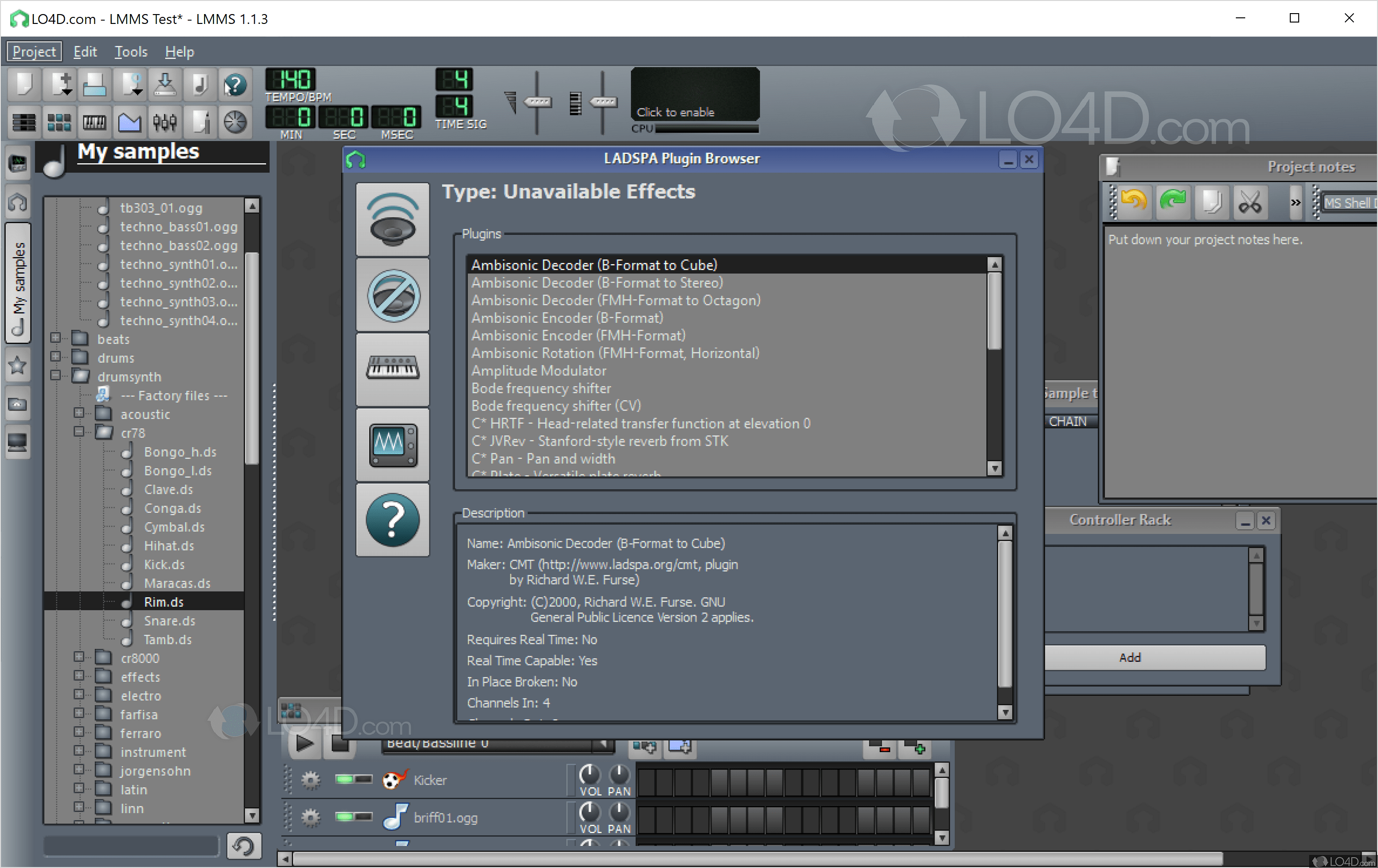Open the Edit menu
The image size is (1378, 868).
85,52
